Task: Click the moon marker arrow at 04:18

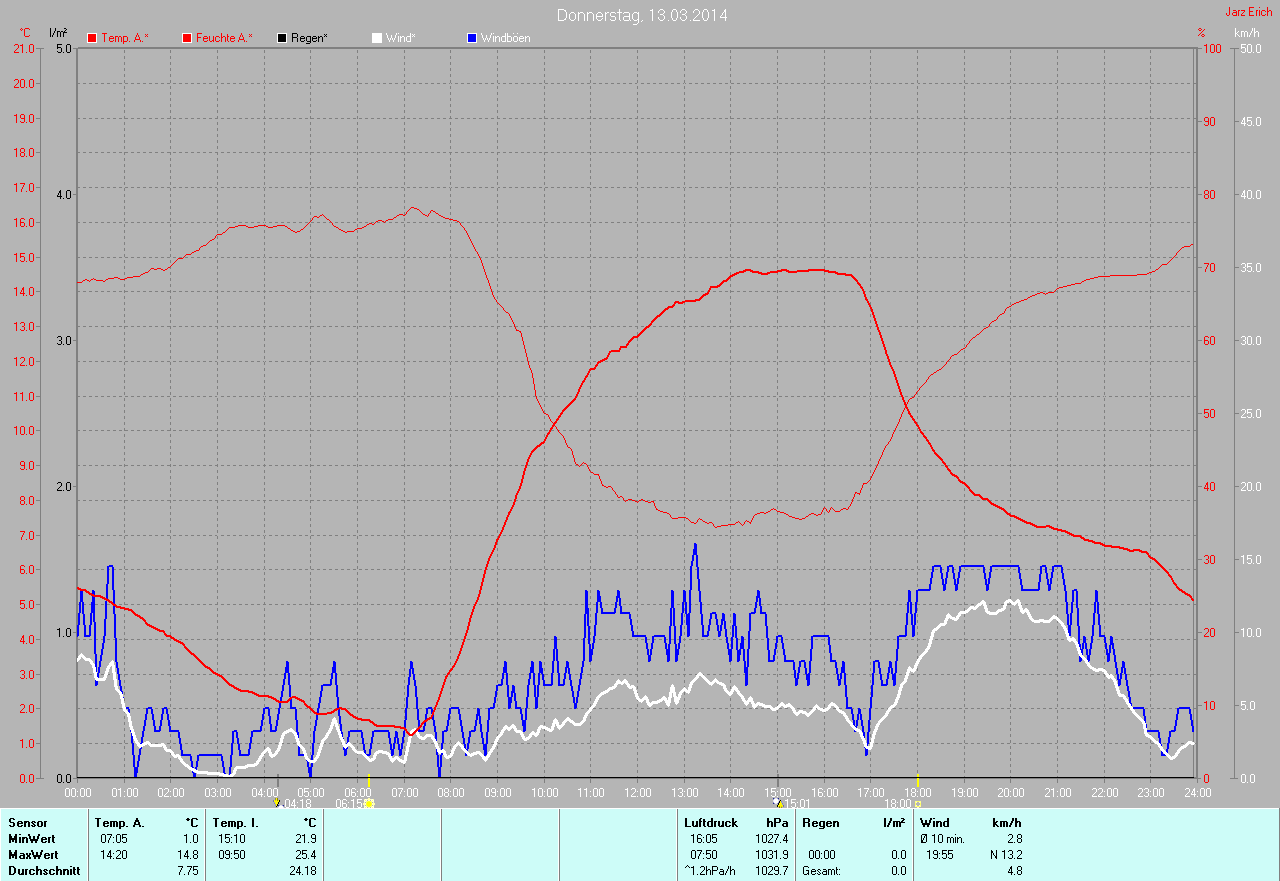Action: pos(277,802)
